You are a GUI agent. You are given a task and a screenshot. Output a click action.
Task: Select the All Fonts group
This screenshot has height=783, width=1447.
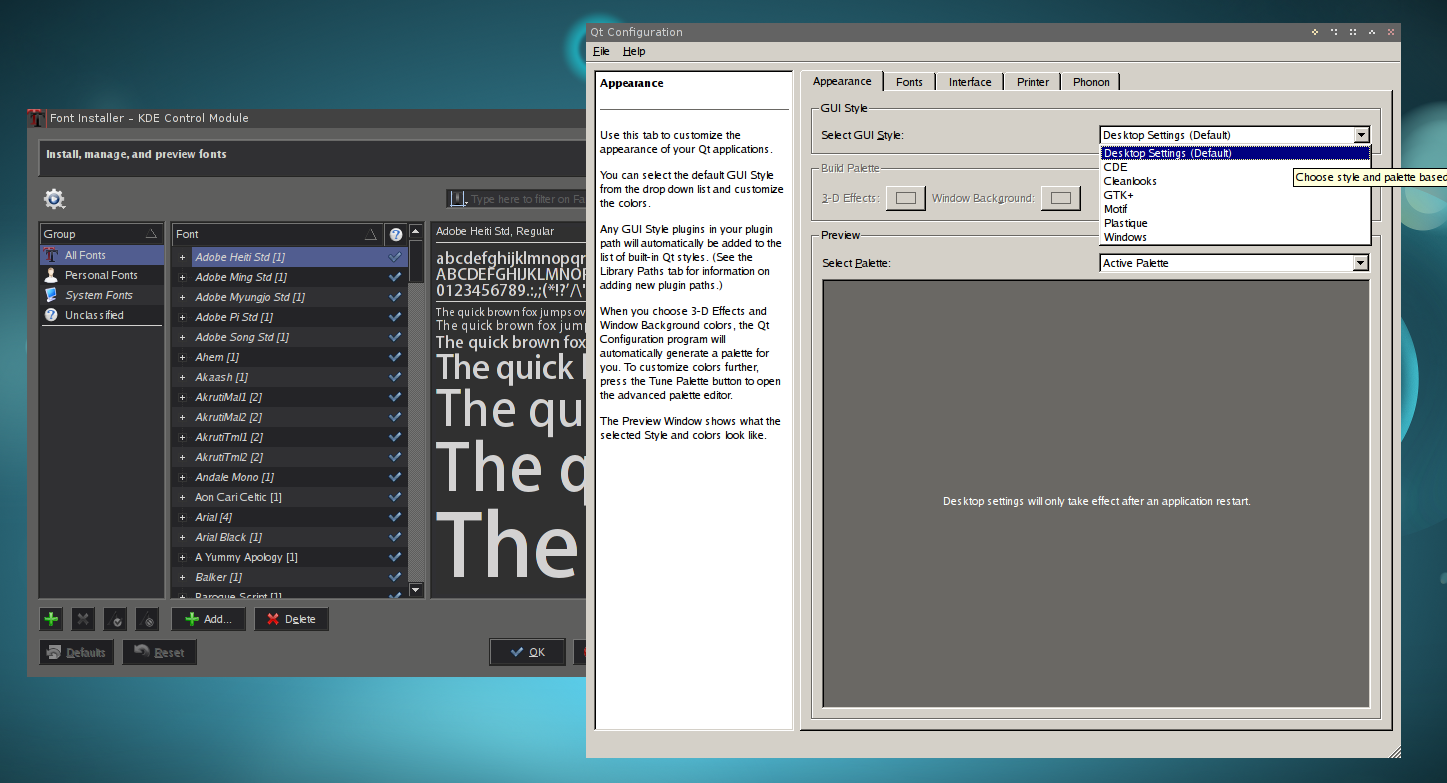pyautogui.click(x=85, y=255)
